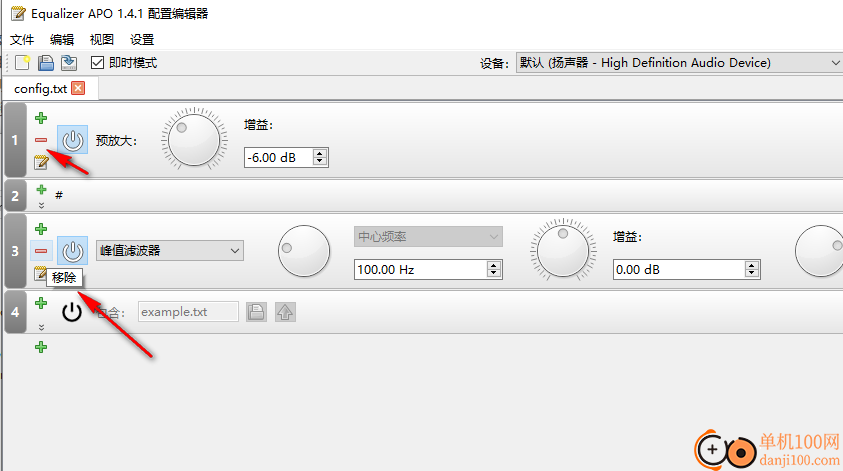Open the containing folder via the up-arrow icon in row 4
Screen dimensions: 843x471
tap(285, 312)
